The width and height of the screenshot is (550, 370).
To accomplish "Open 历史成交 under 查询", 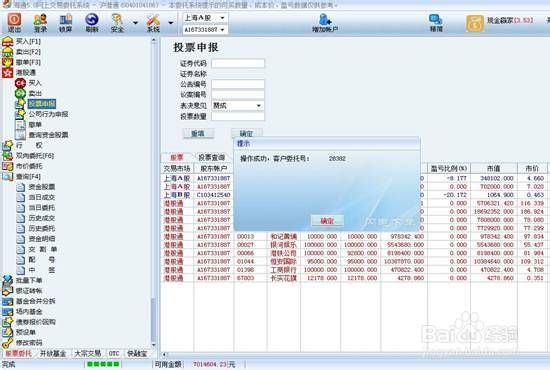I will tap(41, 218).
